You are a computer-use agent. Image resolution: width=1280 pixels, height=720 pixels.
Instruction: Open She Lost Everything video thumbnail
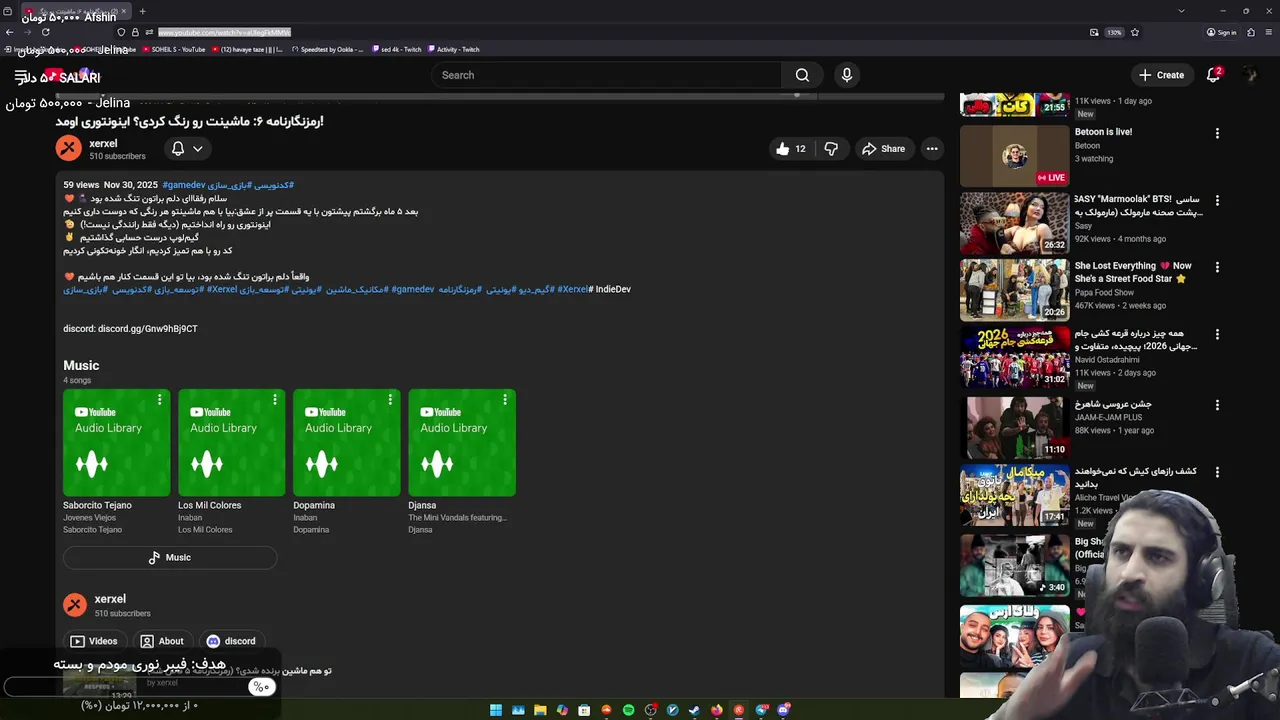[1014, 291]
